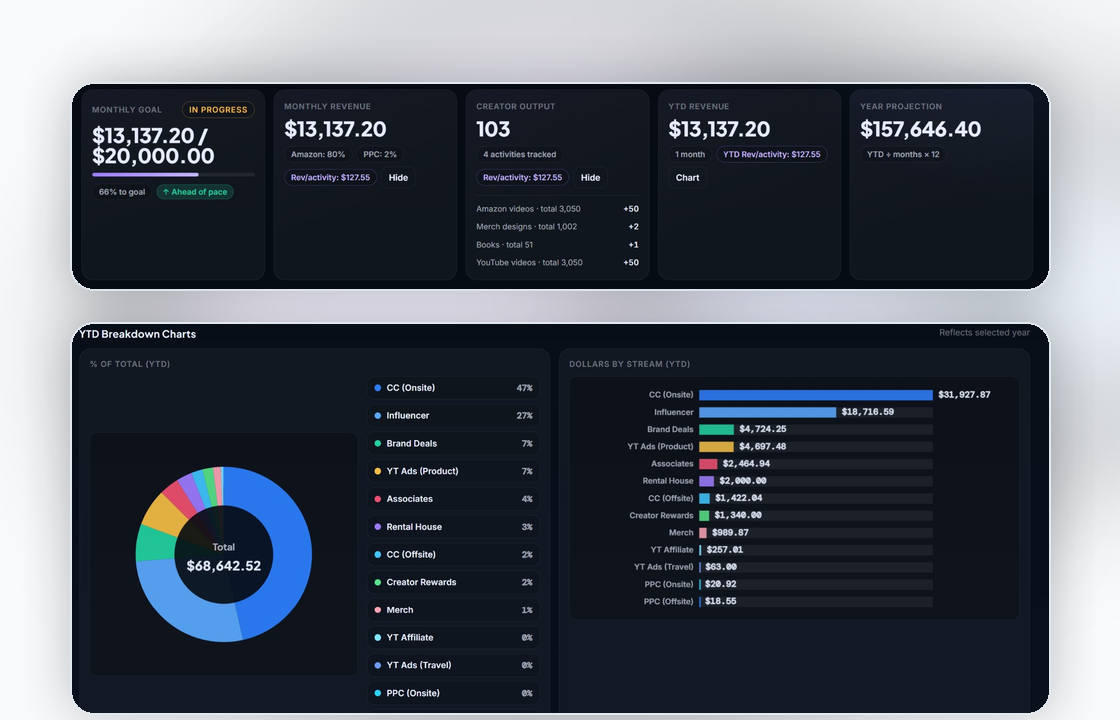Click the Merch designs total 1,002 row
The width and height of the screenshot is (1120, 720).
pos(557,227)
